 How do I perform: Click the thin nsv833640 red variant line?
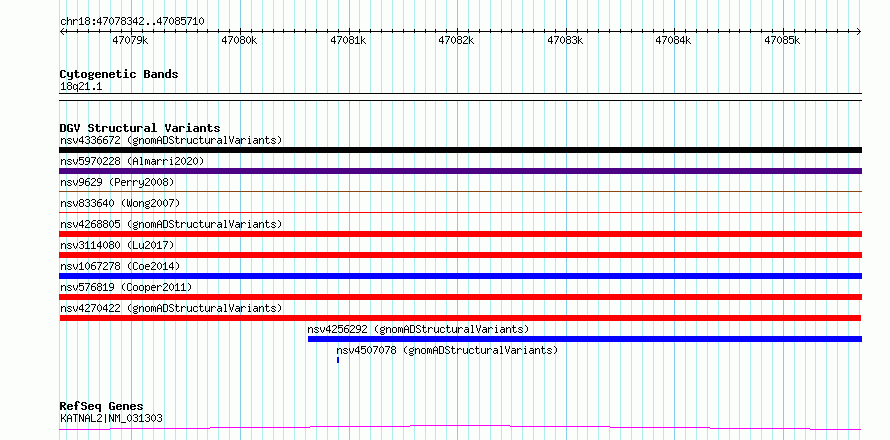tap(460, 213)
